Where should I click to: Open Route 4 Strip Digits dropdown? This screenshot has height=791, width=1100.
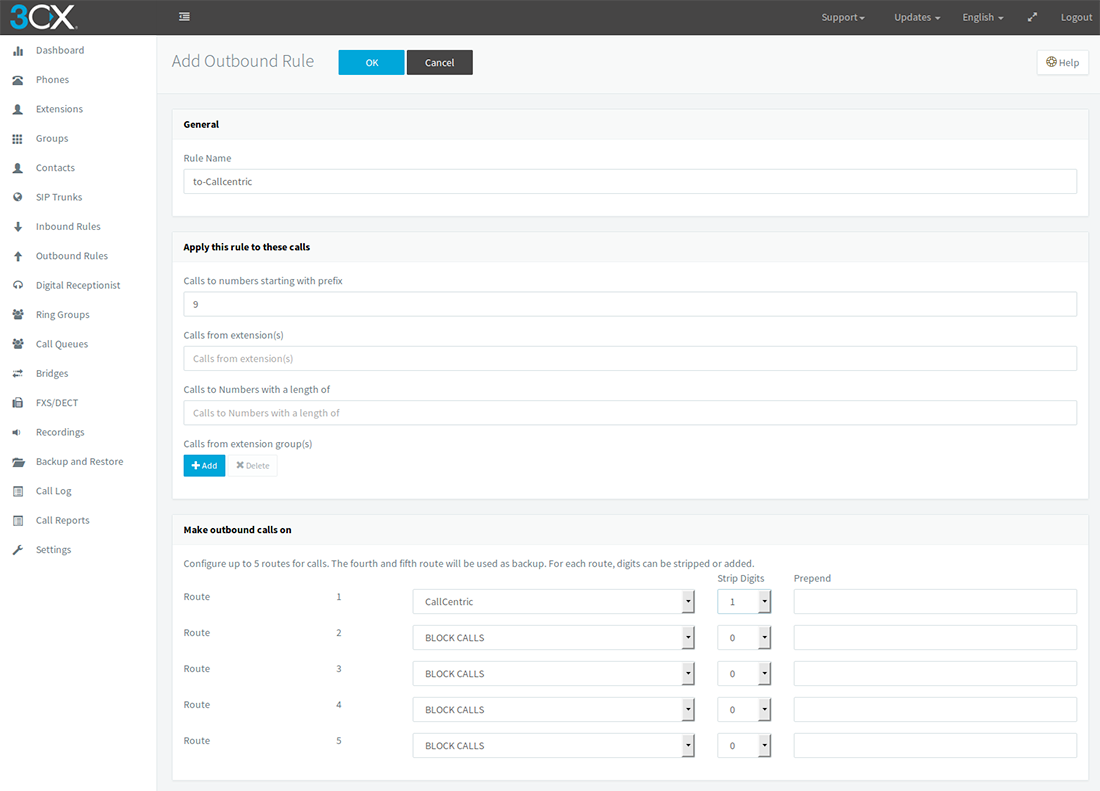pos(744,710)
